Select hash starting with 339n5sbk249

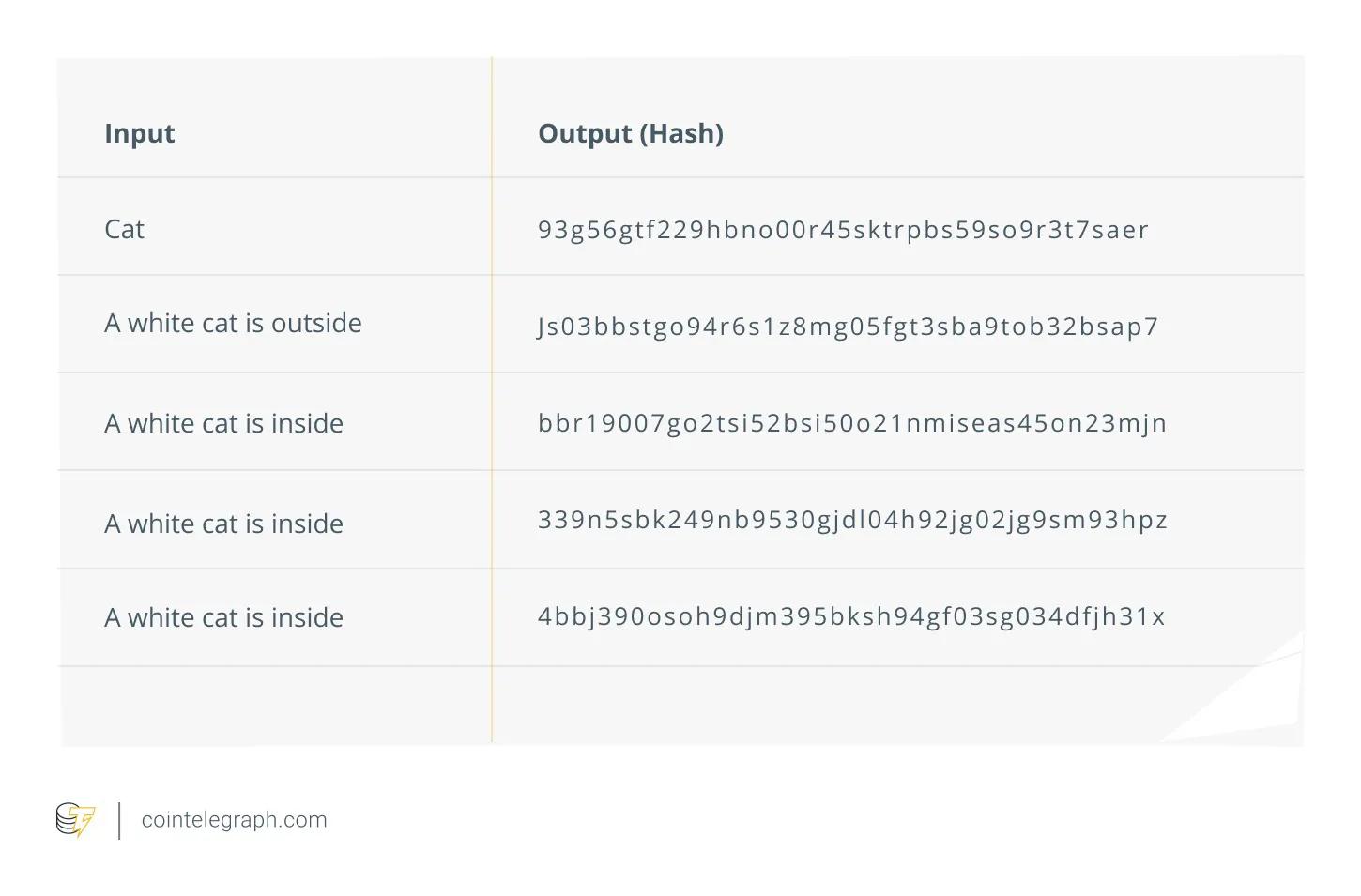pos(852,520)
